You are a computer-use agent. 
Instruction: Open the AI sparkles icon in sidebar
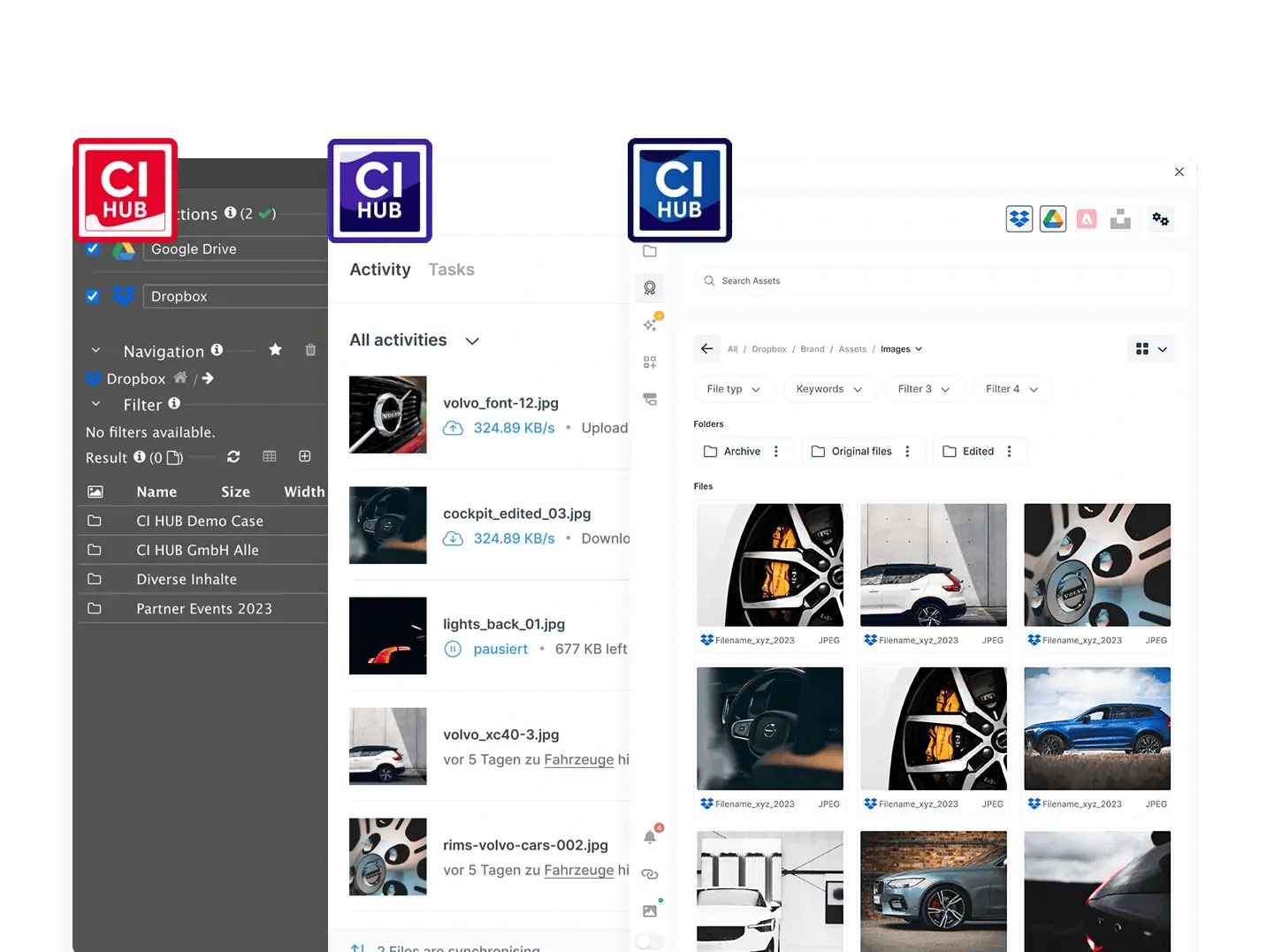(x=650, y=324)
